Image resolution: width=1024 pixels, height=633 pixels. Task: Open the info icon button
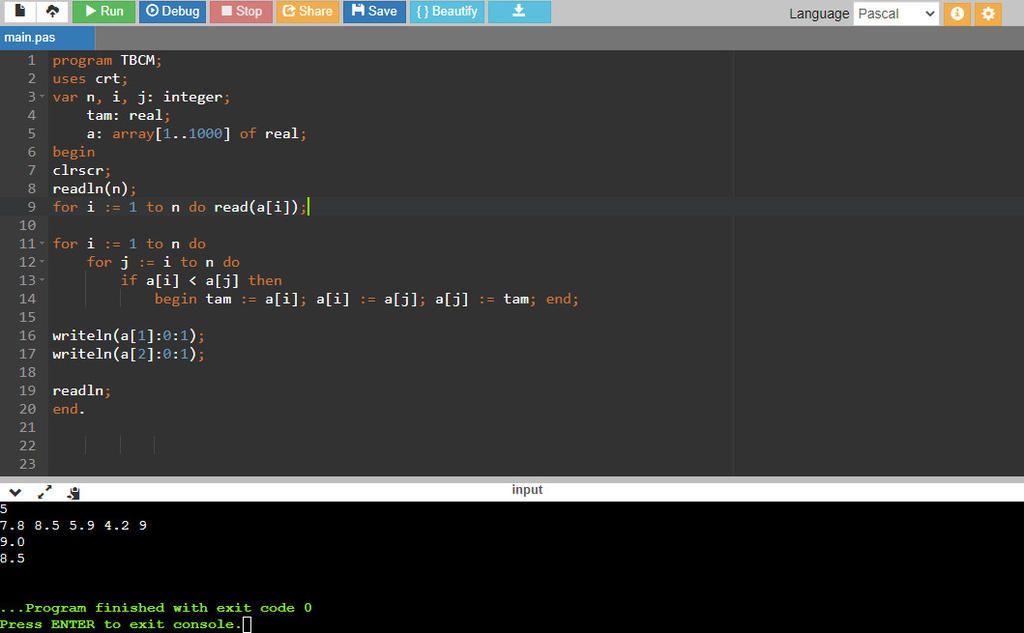pos(957,14)
